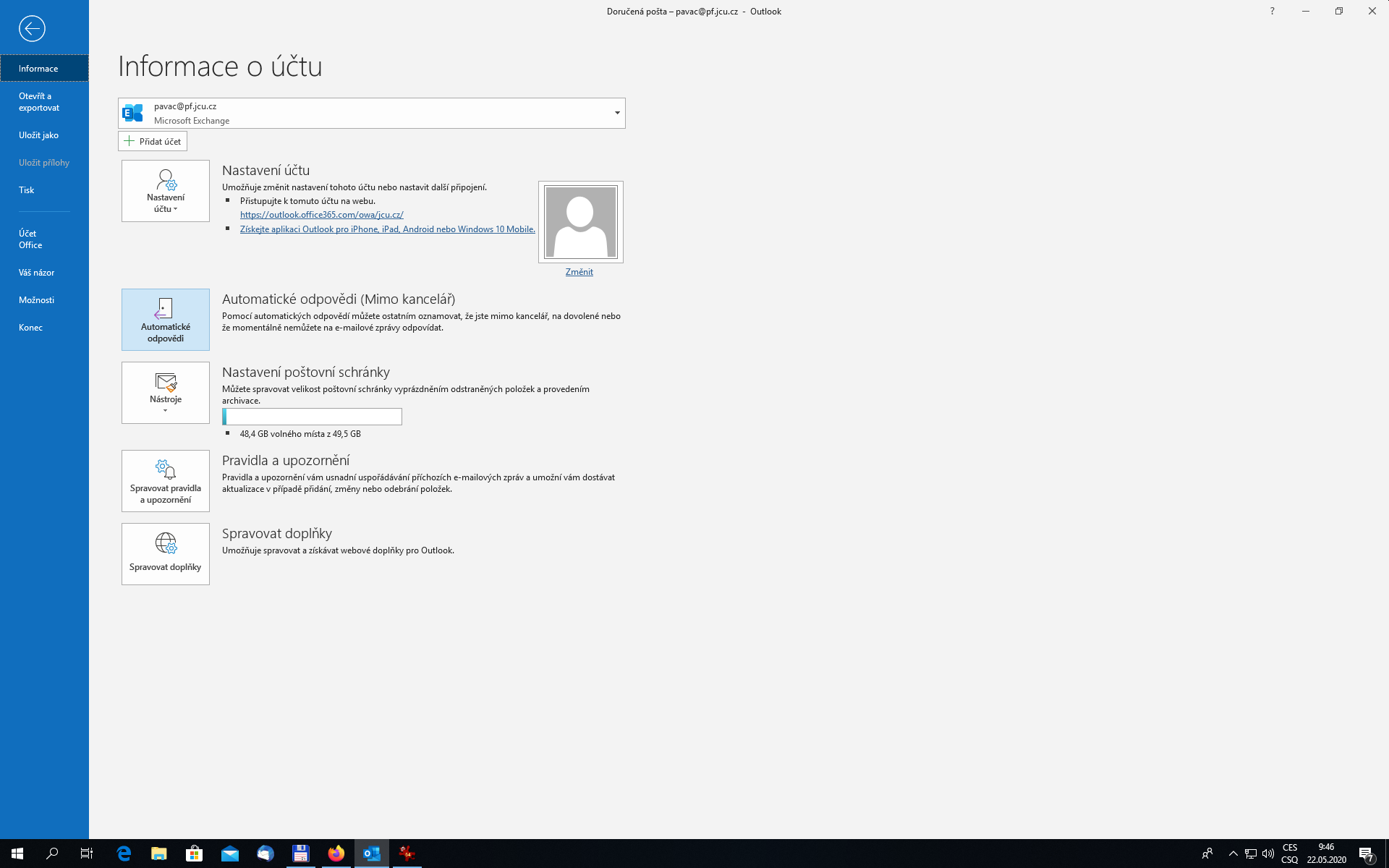
Task: Open the Nastavení účtu settings icon
Action: tap(165, 190)
